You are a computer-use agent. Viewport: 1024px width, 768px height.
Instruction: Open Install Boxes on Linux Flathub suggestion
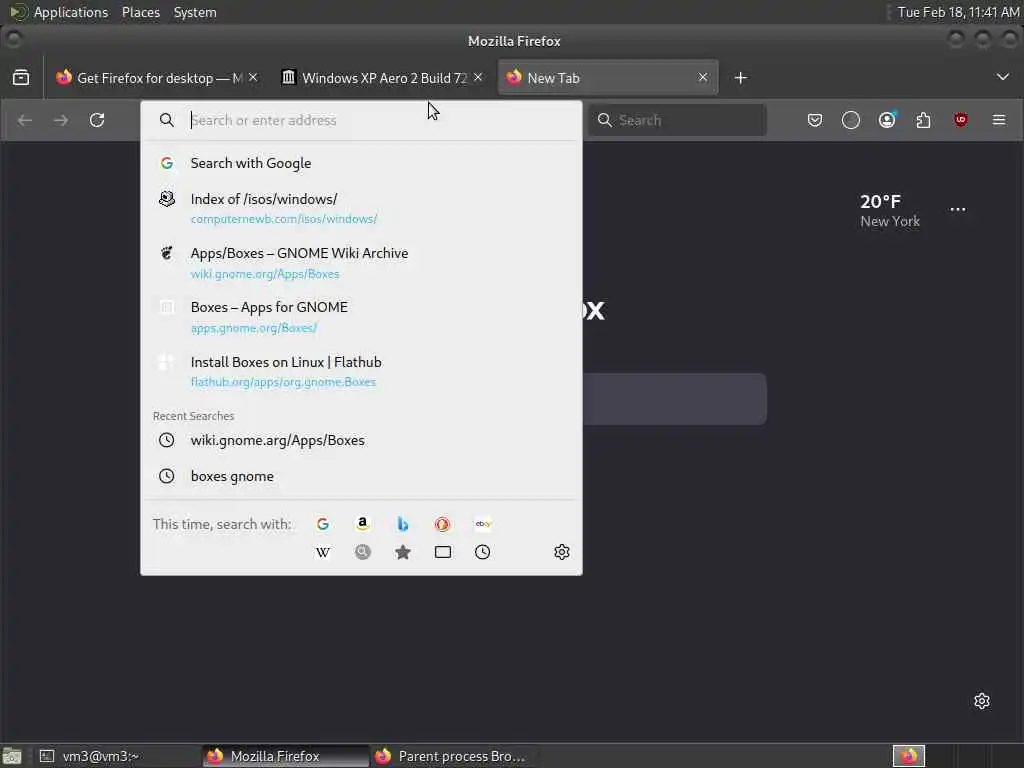(x=361, y=371)
